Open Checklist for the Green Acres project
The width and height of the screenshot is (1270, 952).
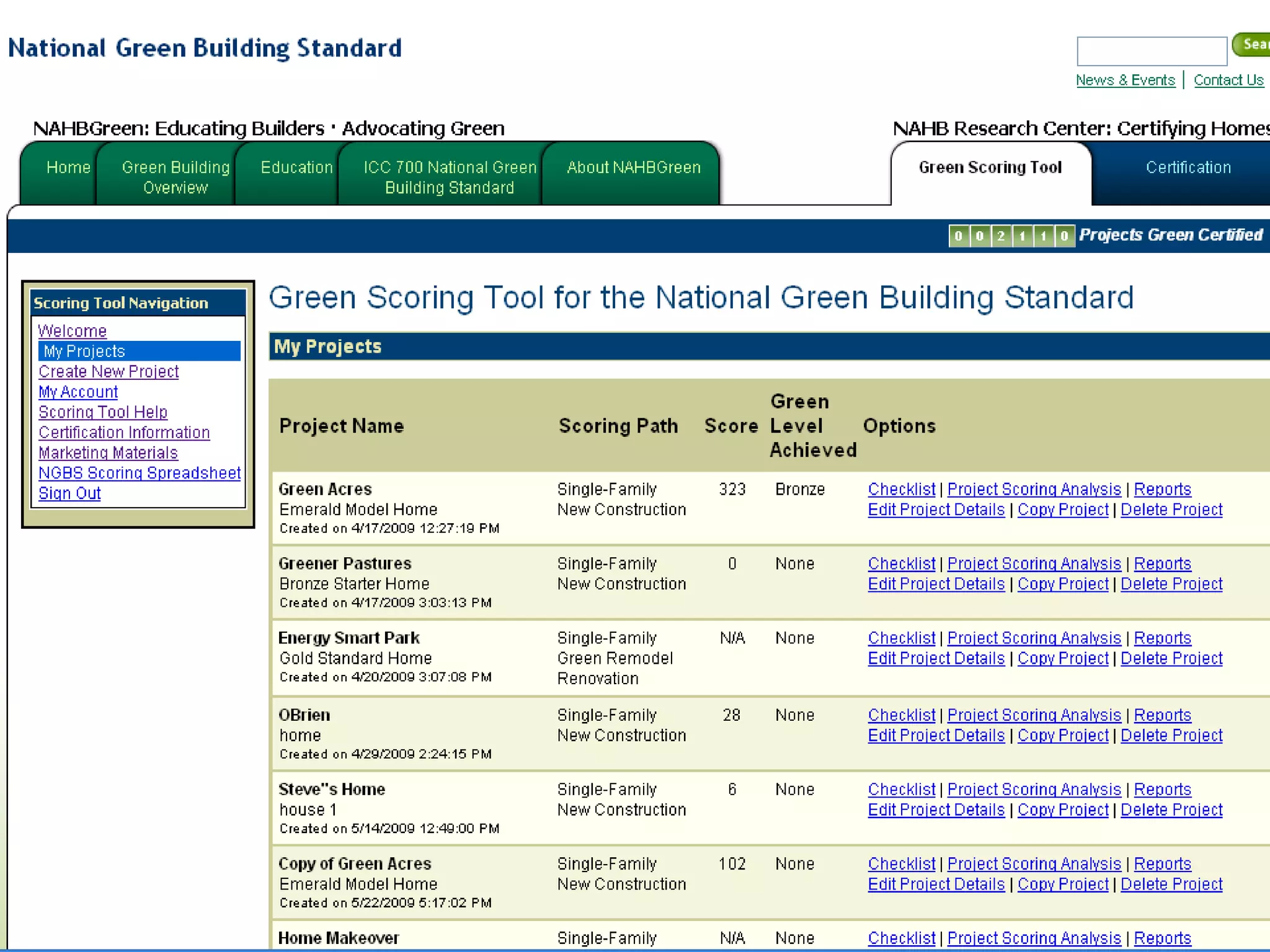point(901,490)
